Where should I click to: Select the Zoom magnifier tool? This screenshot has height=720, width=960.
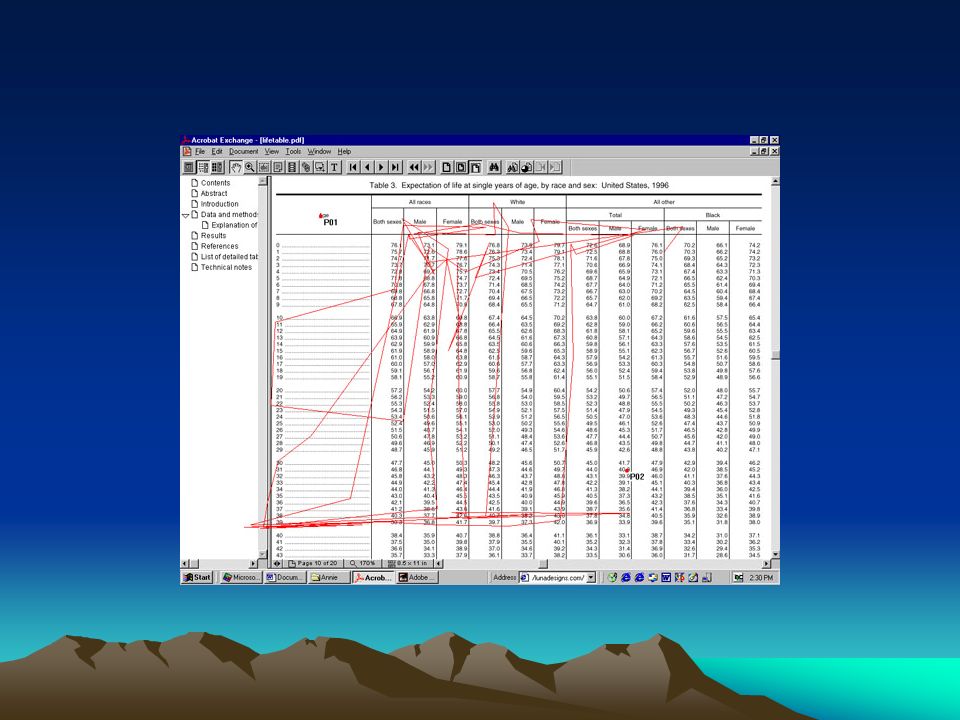249,167
